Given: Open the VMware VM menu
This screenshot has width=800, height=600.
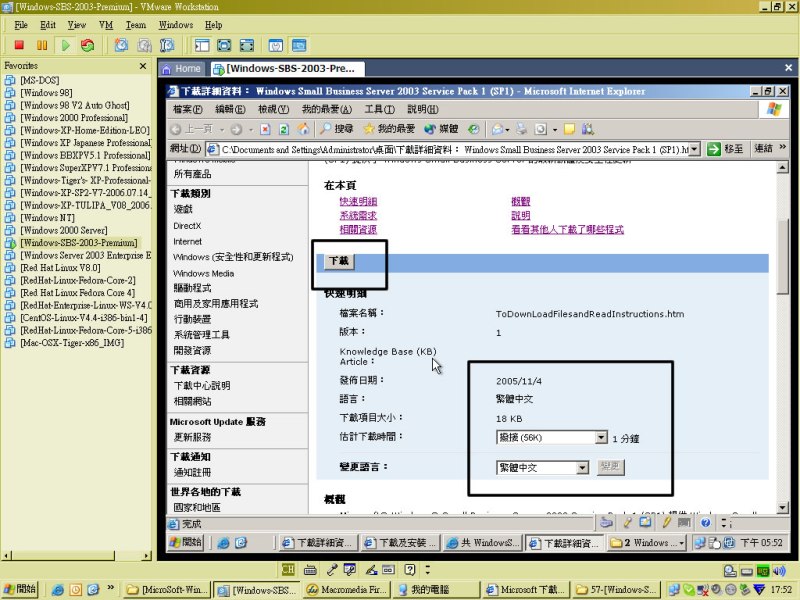Looking at the screenshot, I should tap(106, 25).
